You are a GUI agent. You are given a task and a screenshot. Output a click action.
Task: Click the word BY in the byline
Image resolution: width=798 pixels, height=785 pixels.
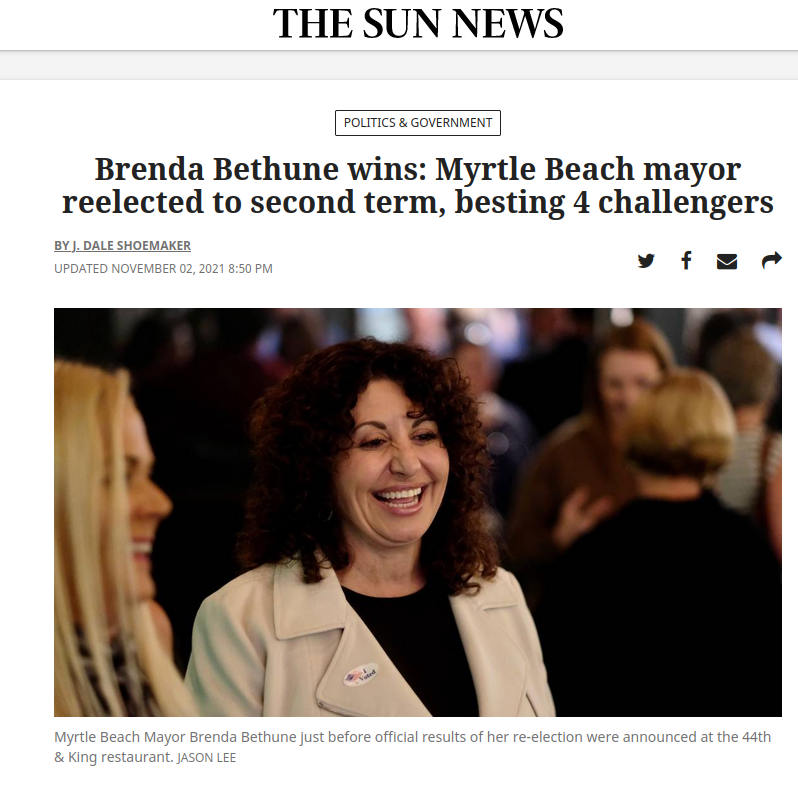61,245
